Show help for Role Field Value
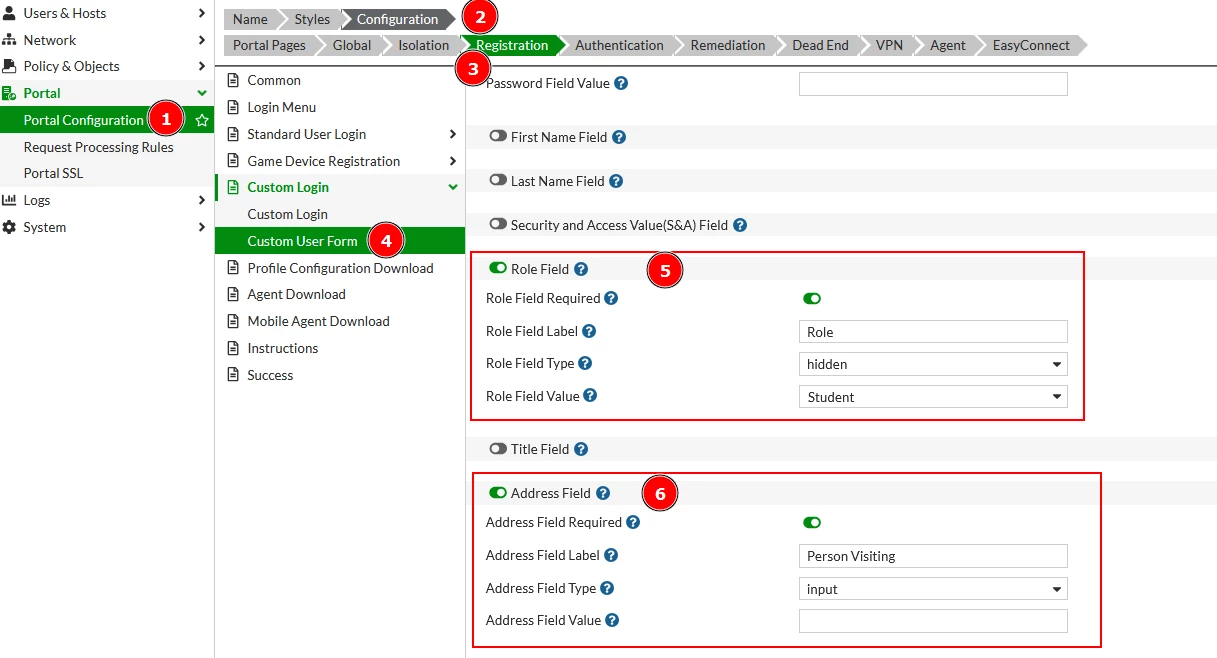This screenshot has width=1217, height=658. click(x=591, y=396)
